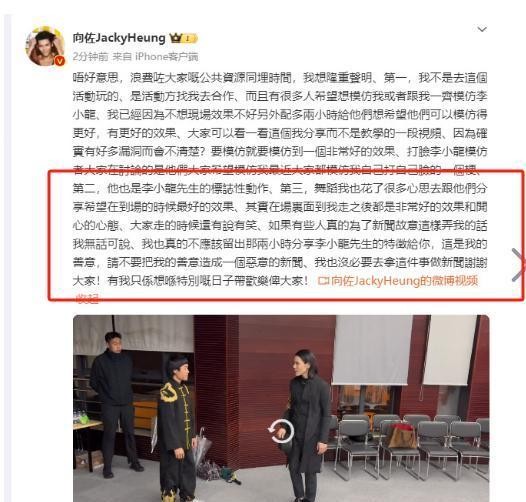Click the 2分钟前 timestamp
The width and height of the screenshot is (526, 502).
pyautogui.click(x=91, y=56)
